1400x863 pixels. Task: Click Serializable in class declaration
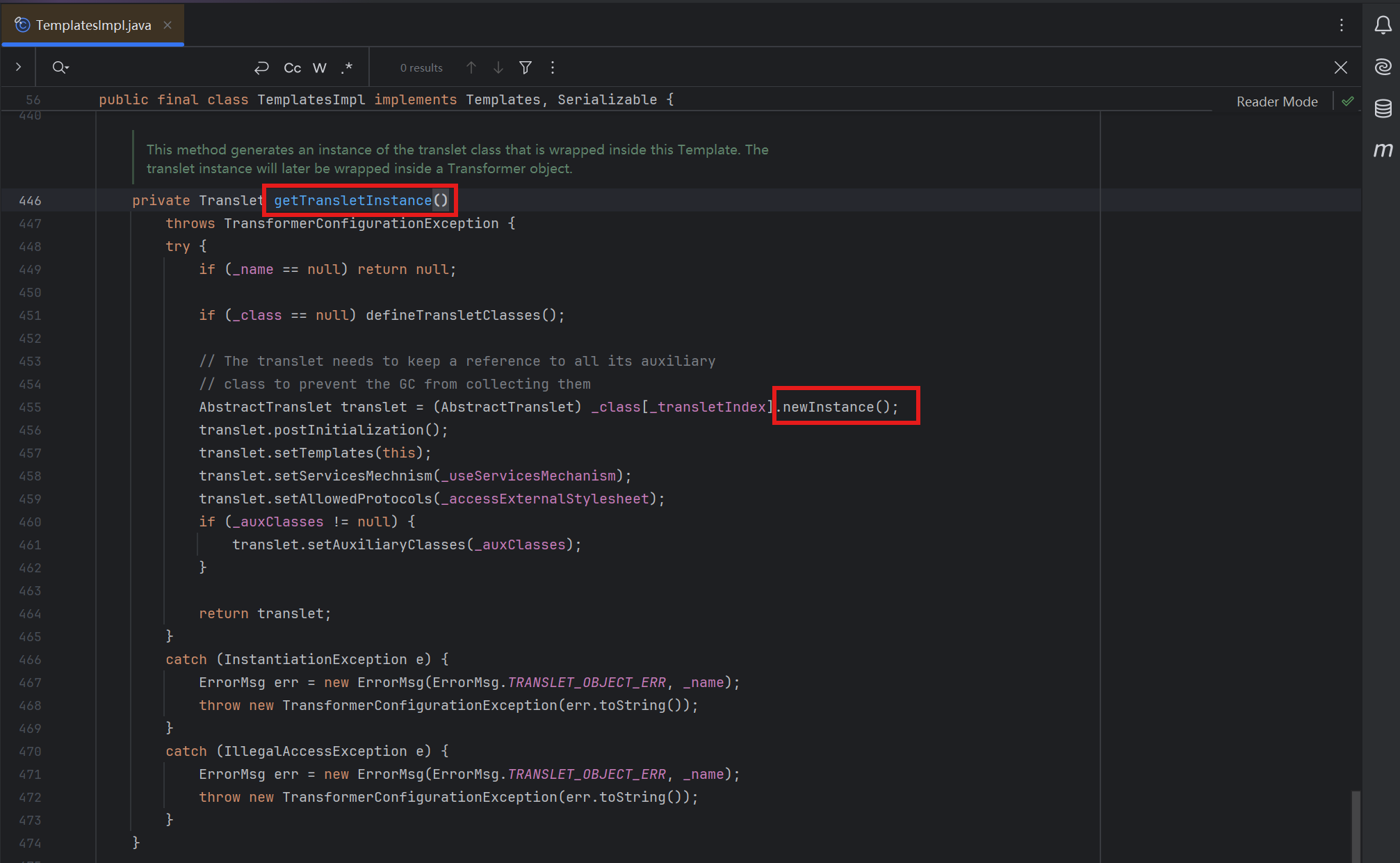coord(608,99)
